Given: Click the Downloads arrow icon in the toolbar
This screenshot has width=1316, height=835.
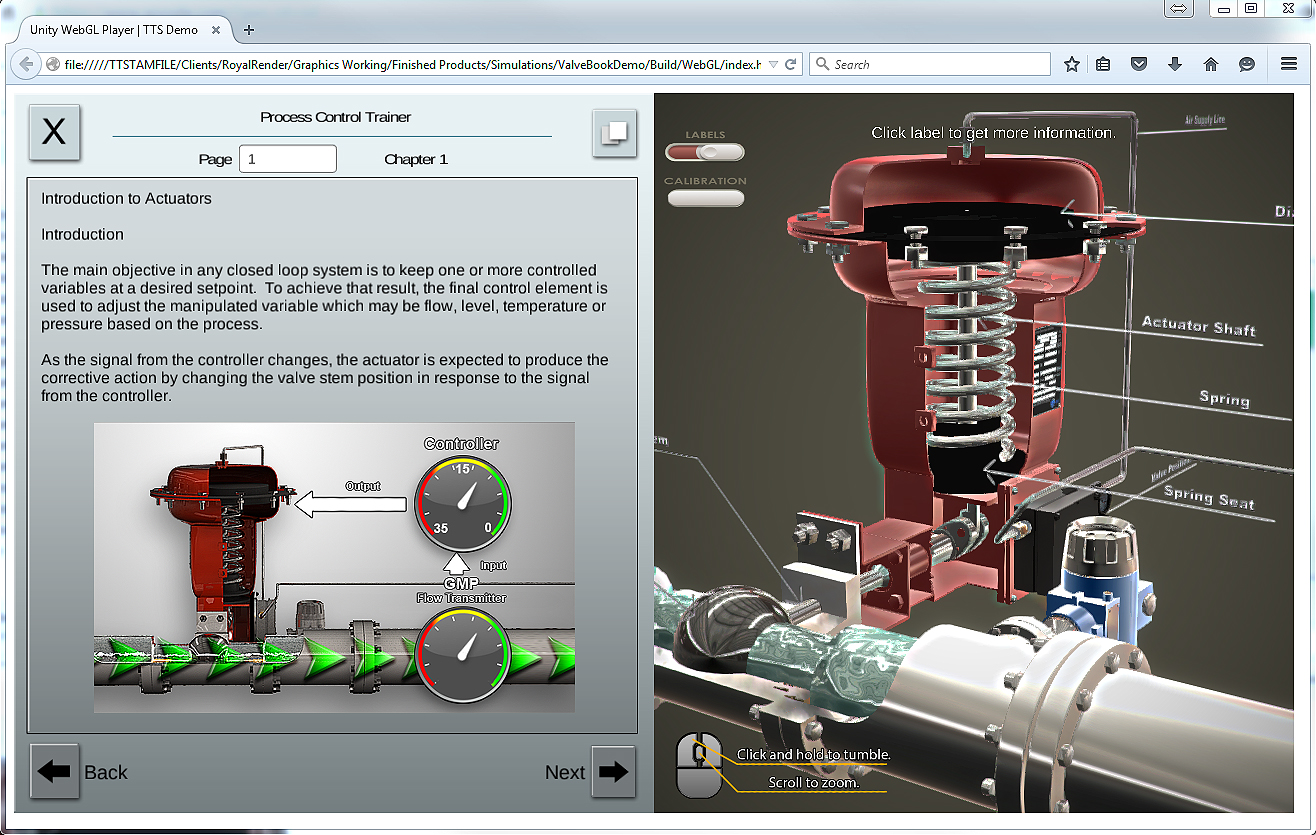Looking at the screenshot, I should (x=1175, y=63).
